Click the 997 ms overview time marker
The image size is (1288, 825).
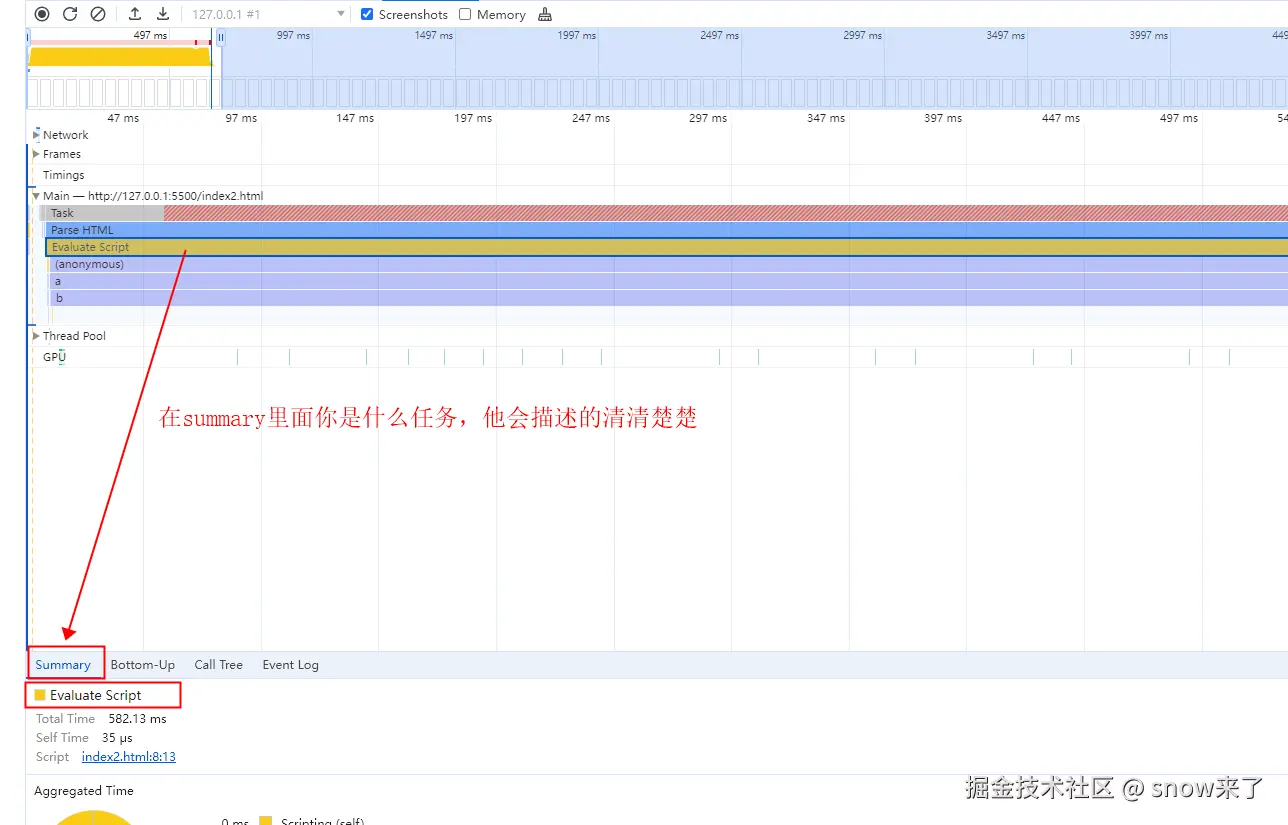[293, 35]
